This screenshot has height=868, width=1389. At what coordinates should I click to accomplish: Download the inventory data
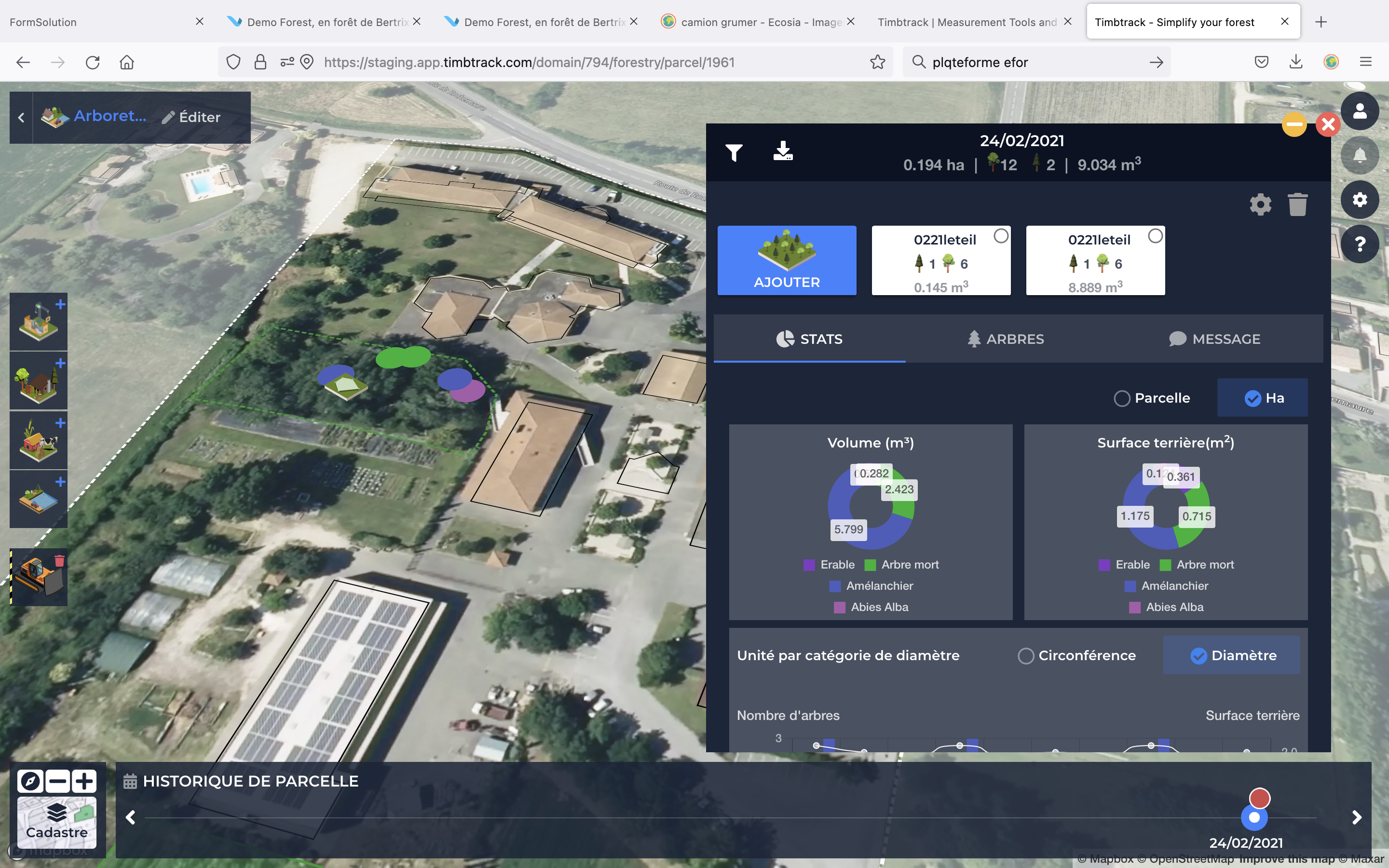[x=783, y=151]
